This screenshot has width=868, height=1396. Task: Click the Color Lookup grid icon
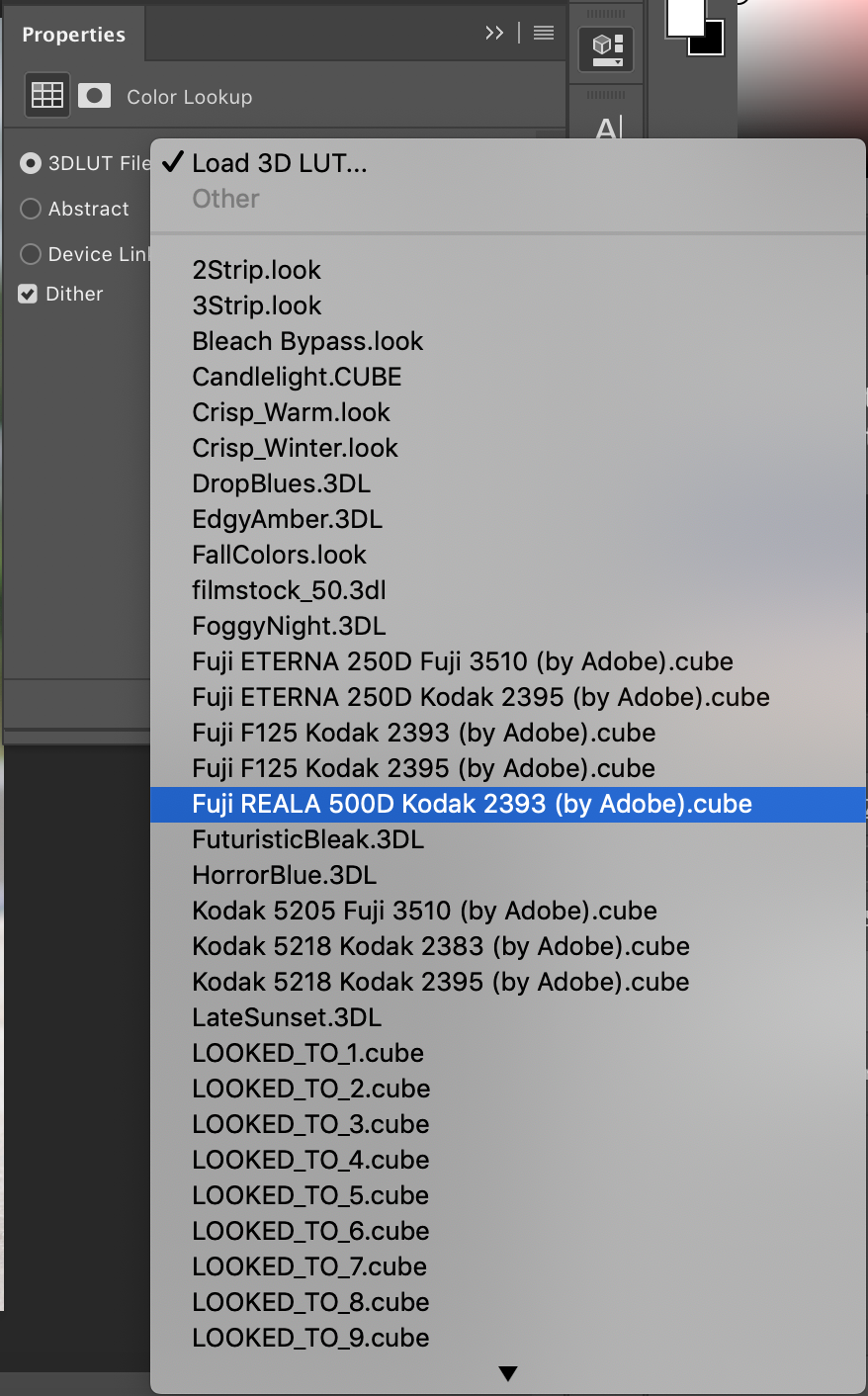pos(47,95)
